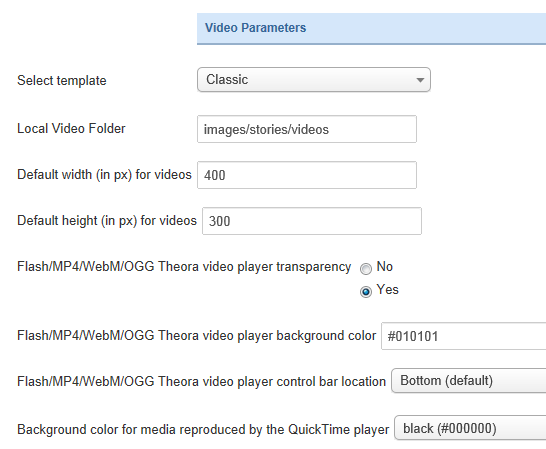Screen dimensions: 546x449
Task: Click the "Yes" label text beside the radio
Action: point(387,289)
